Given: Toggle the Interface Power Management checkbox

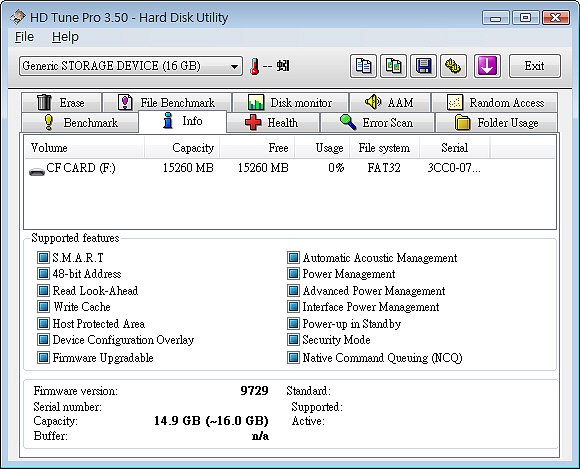Looking at the screenshot, I should pos(293,306).
